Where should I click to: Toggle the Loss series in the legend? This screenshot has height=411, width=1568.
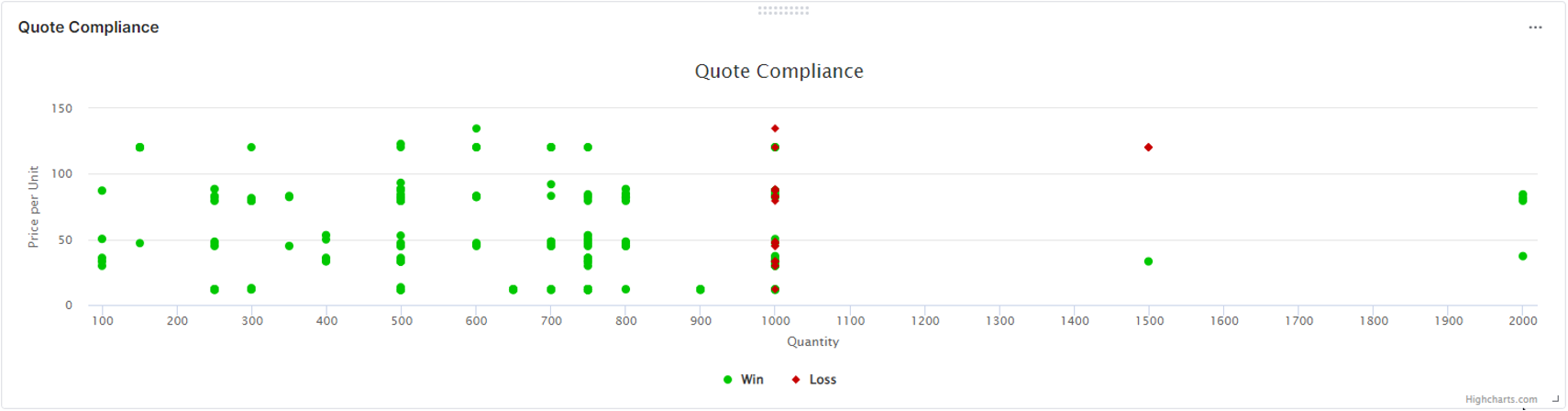pos(813,380)
